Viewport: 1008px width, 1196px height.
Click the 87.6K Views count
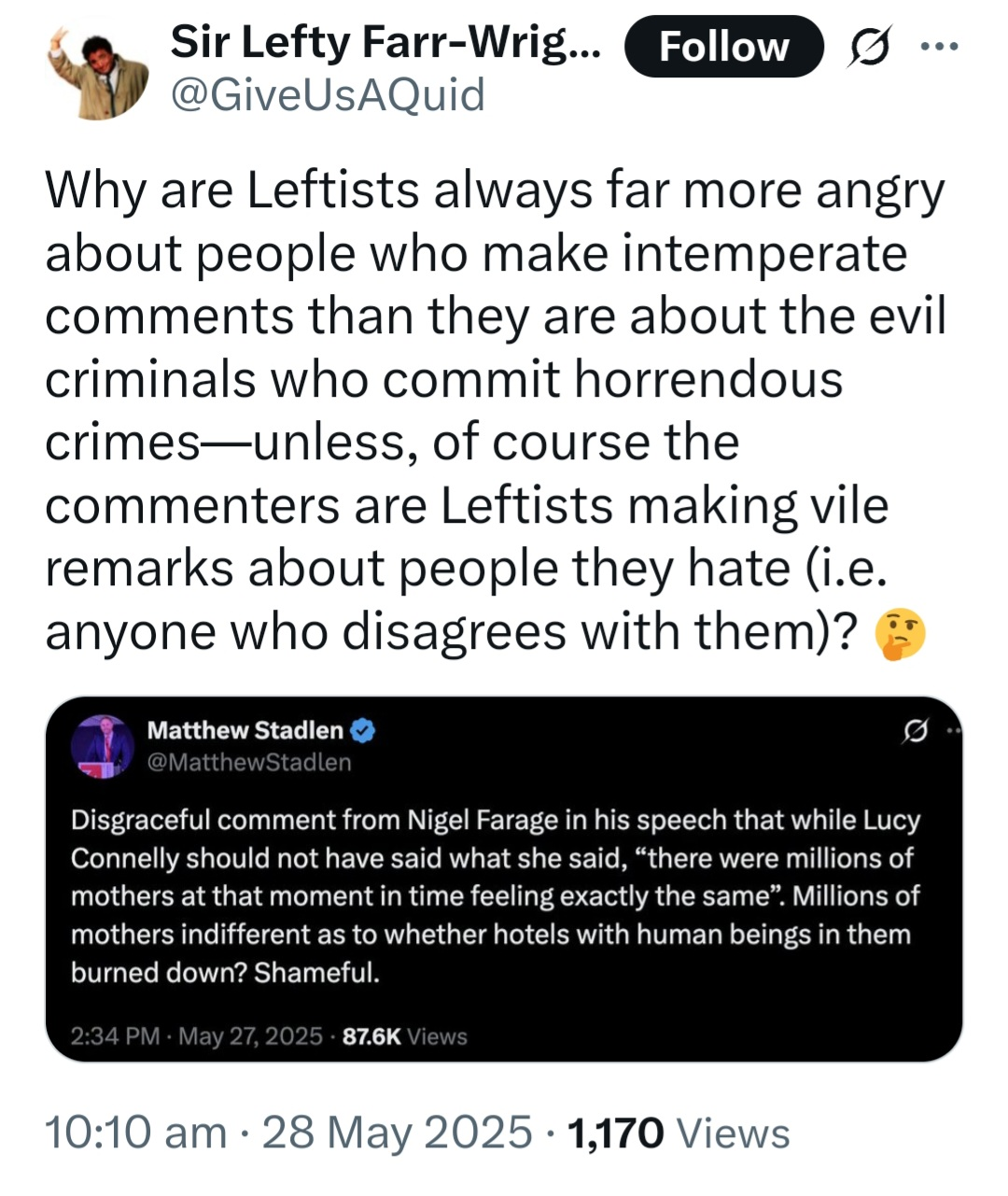[405, 1036]
